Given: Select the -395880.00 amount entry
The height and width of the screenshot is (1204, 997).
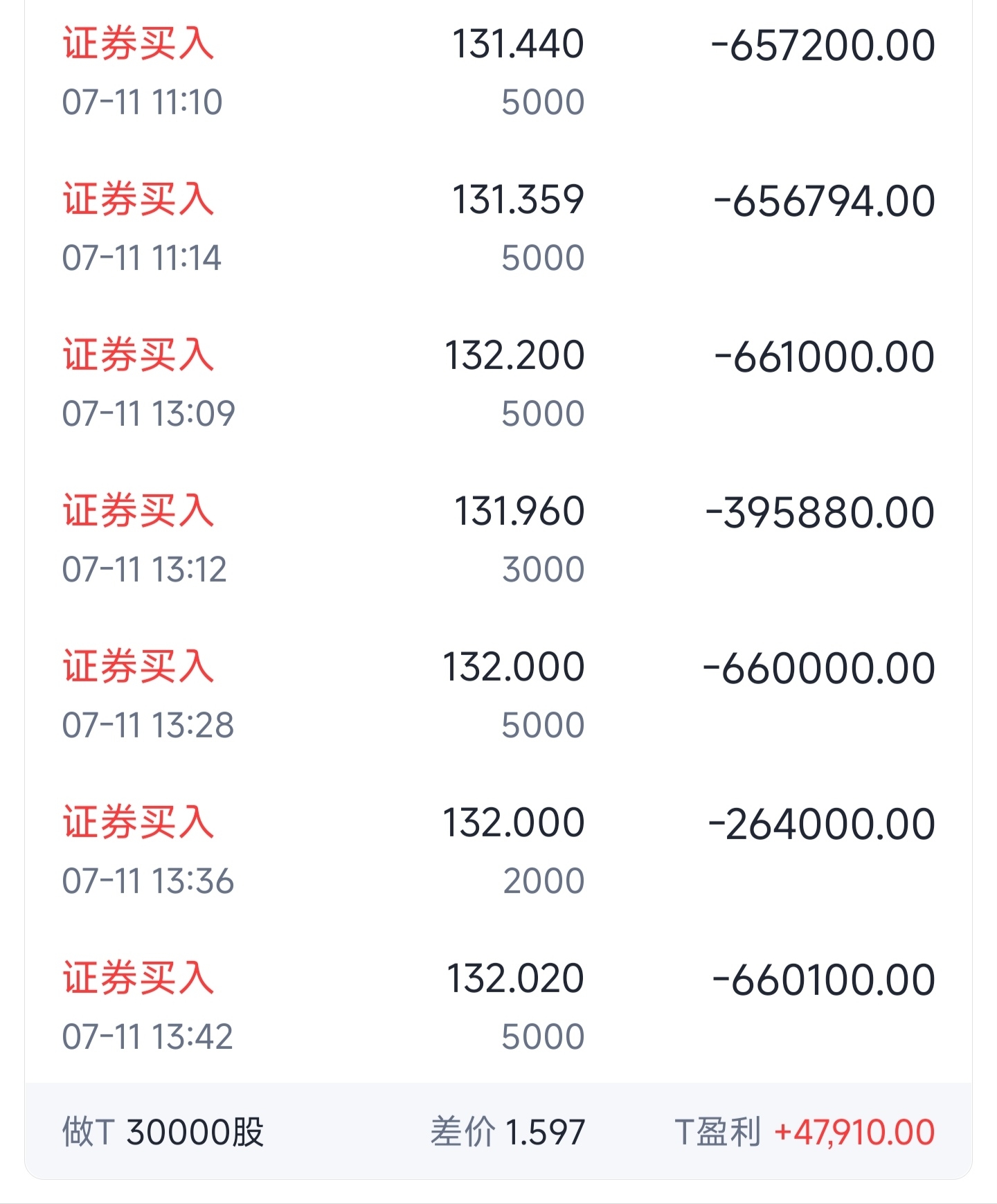Looking at the screenshot, I should (820, 513).
